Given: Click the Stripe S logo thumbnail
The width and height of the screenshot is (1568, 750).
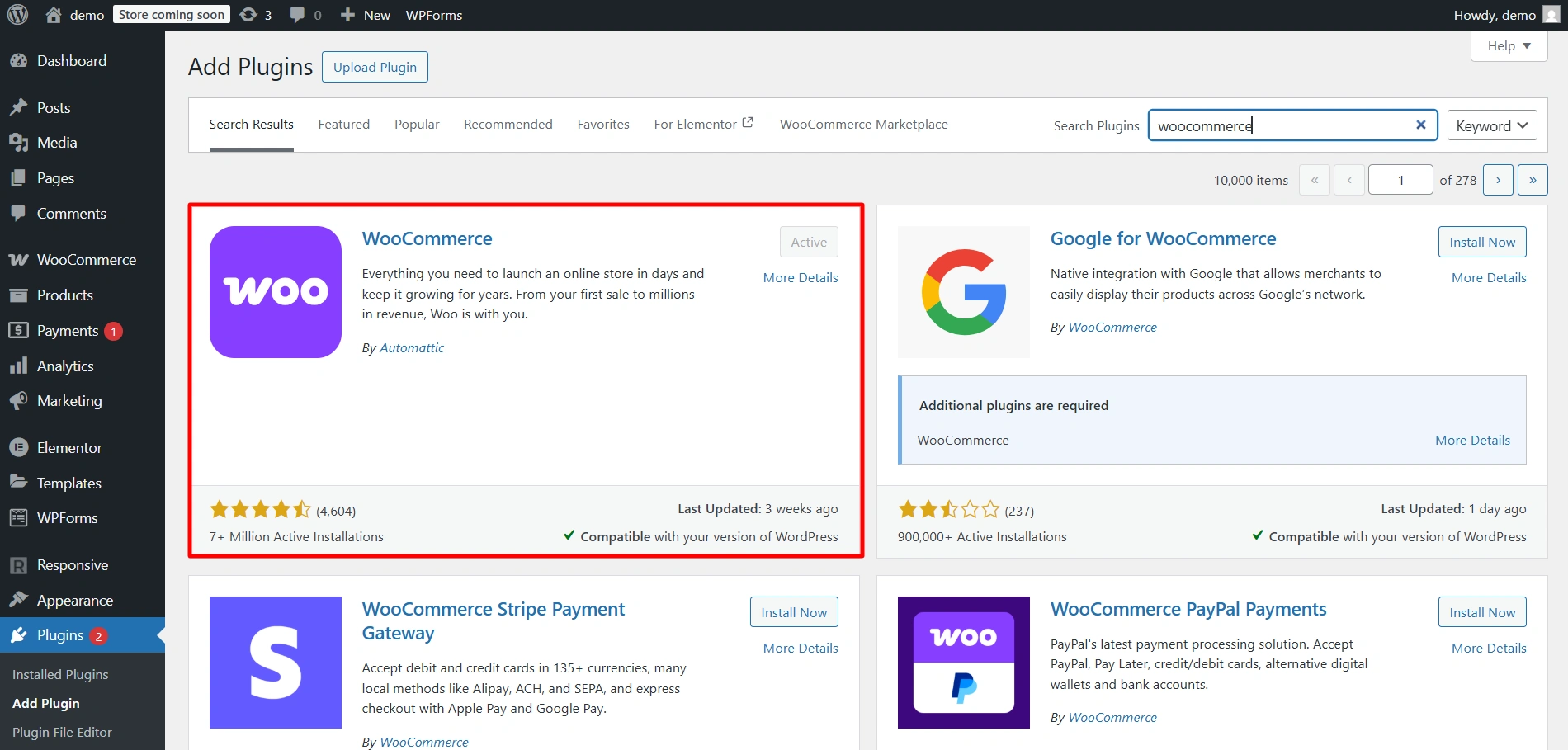Looking at the screenshot, I should tap(276, 663).
